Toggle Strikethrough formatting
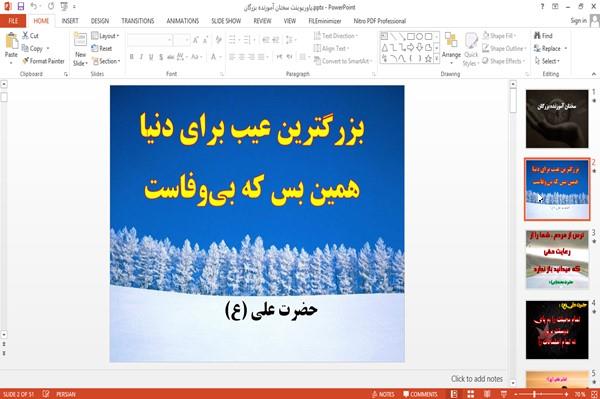 tap(171, 57)
